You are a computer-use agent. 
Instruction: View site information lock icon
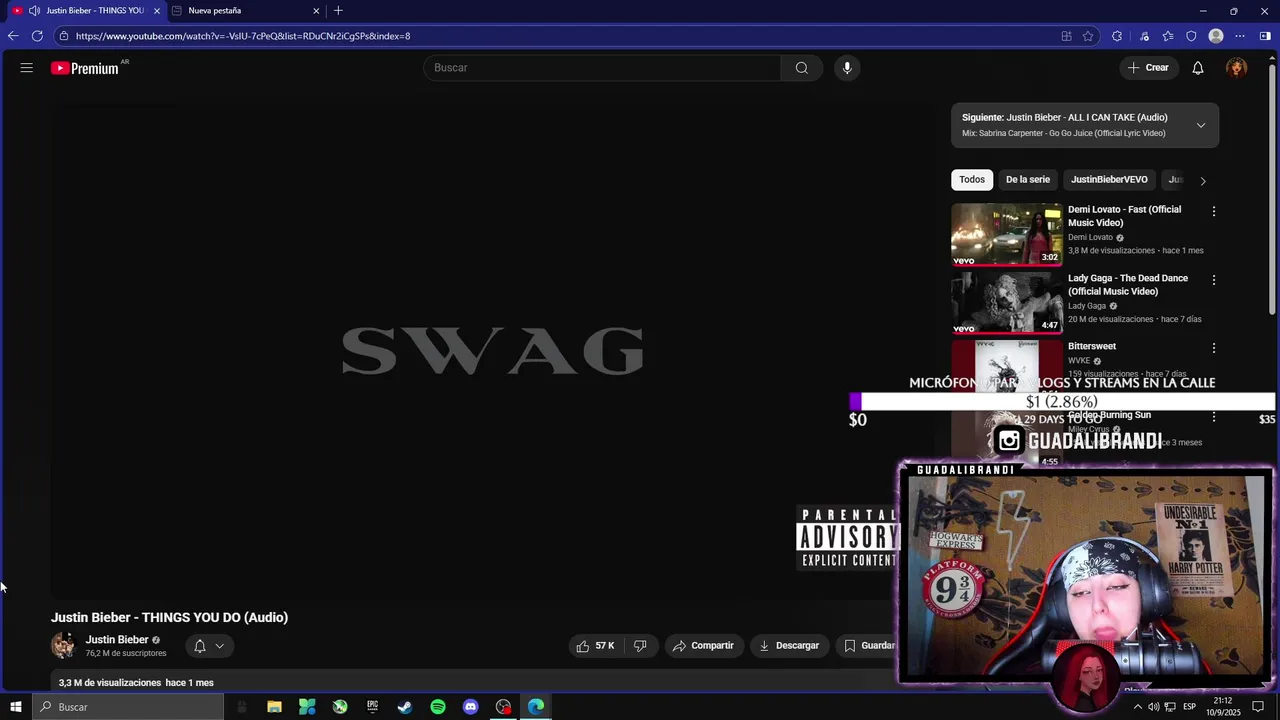pyautogui.click(x=63, y=36)
